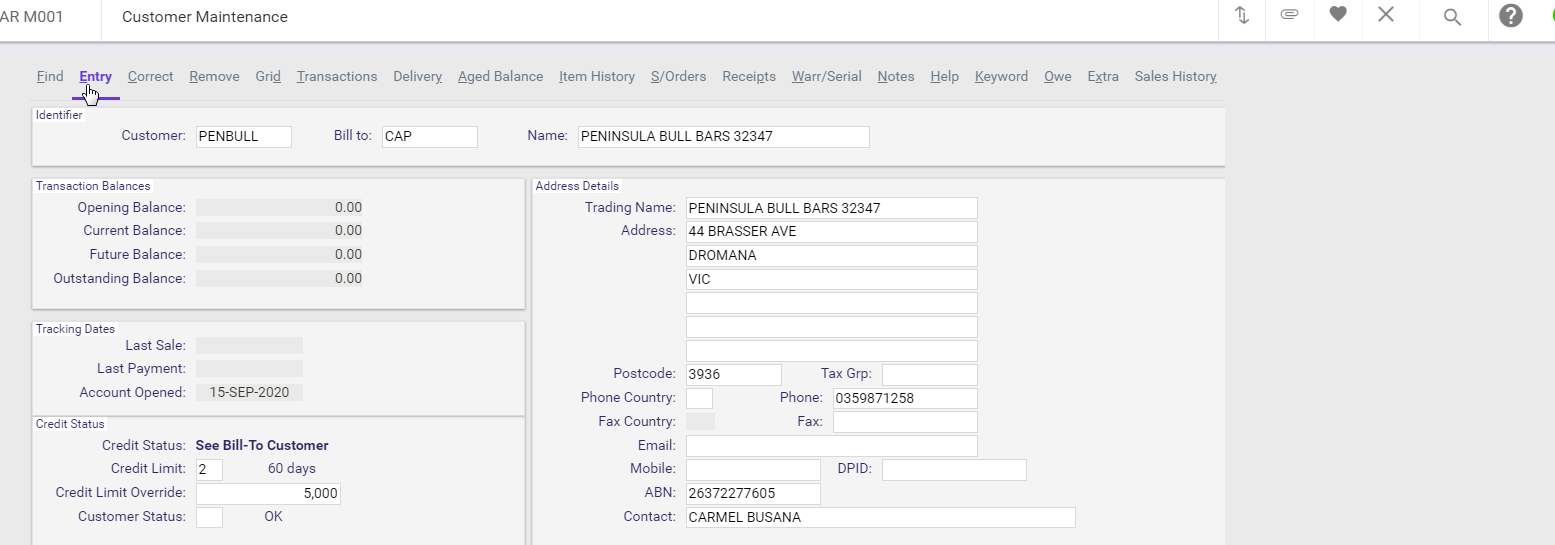The height and width of the screenshot is (545, 1555).
Task: Open the Transactions menu option
Action: click(337, 76)
